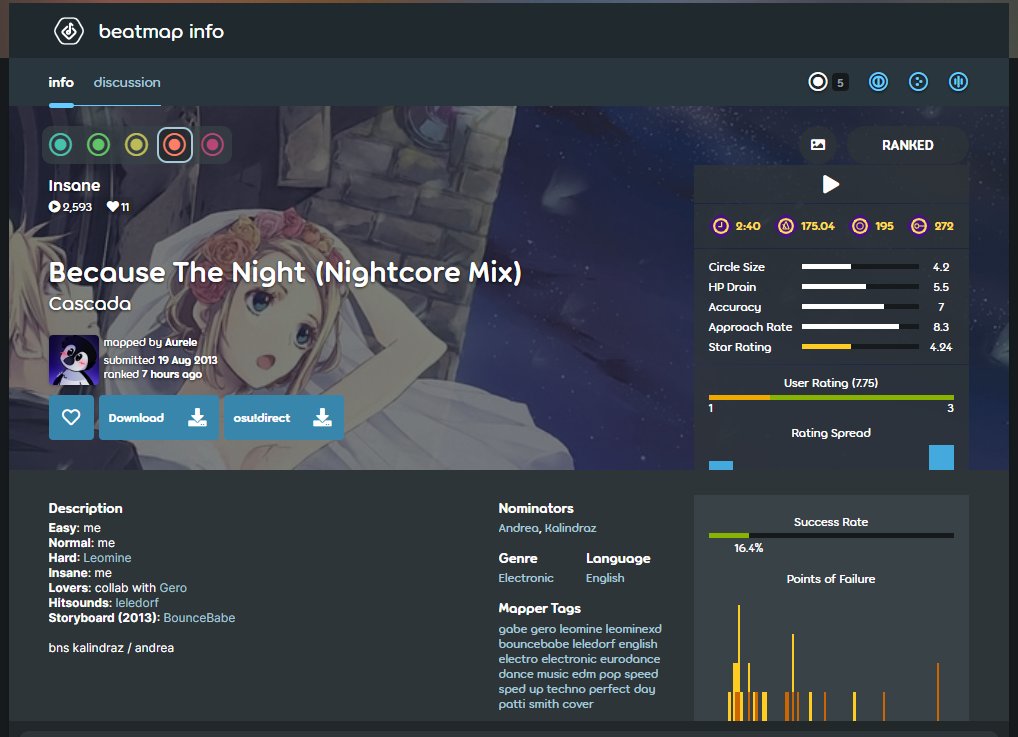The image size is (1018, 737).
Task: Choose the Easy difficulty circle
Action: [61, 144]
